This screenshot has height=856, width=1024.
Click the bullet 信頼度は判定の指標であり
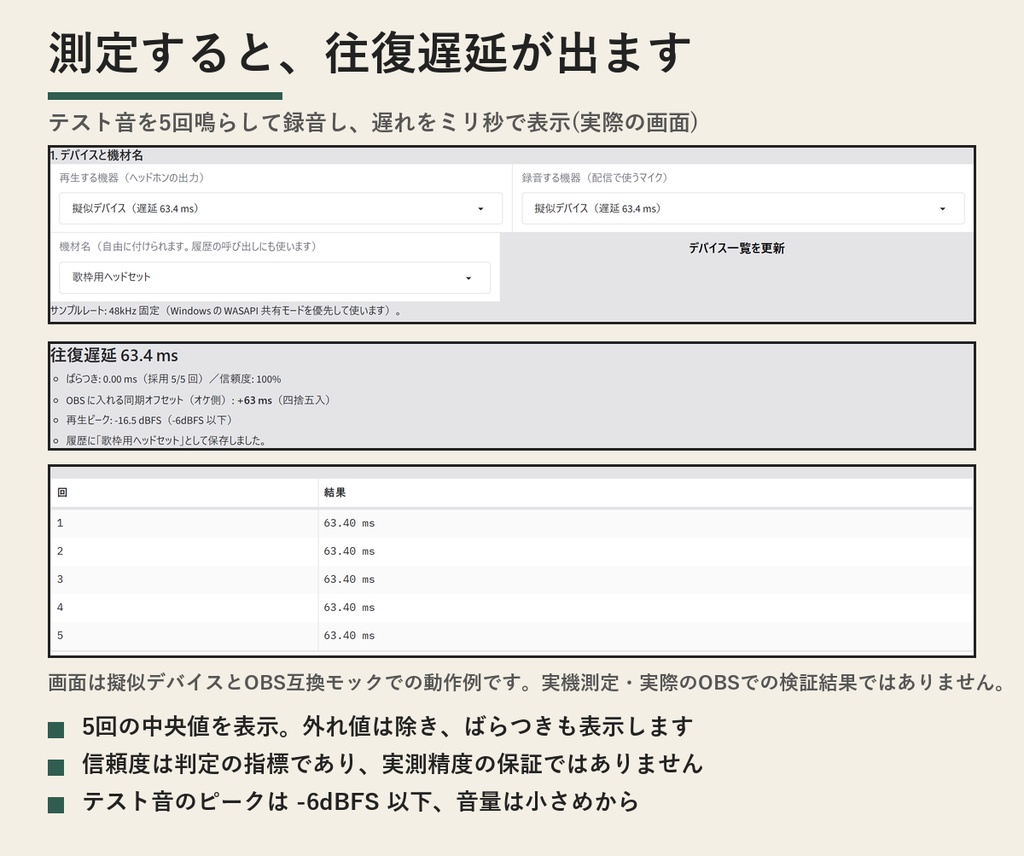click(x=392, y=764)
